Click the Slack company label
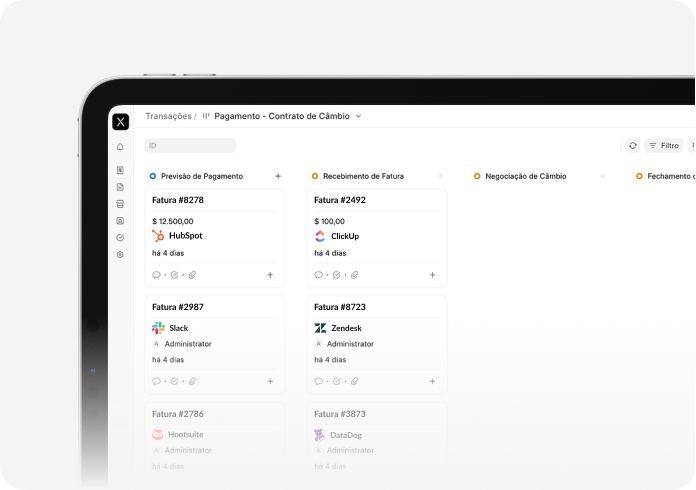696x490 pixels. (x=178, y=328)
